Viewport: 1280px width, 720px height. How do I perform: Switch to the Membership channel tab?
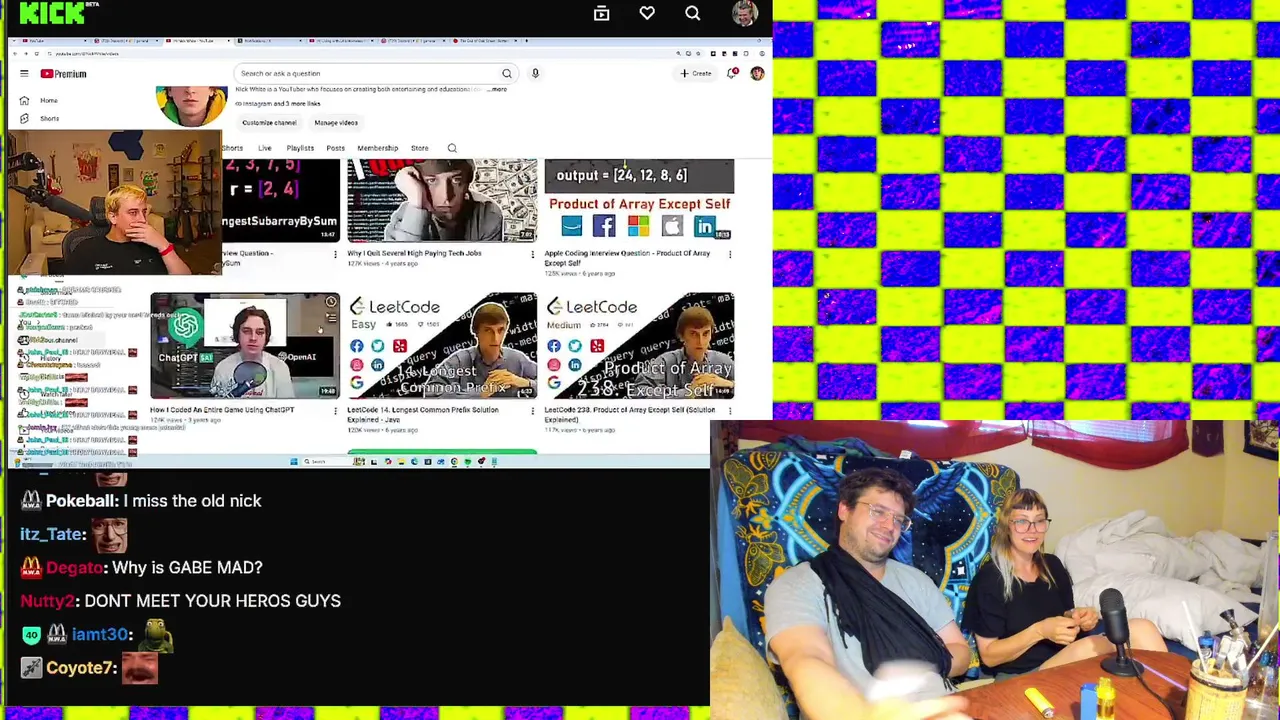(377, 148)
